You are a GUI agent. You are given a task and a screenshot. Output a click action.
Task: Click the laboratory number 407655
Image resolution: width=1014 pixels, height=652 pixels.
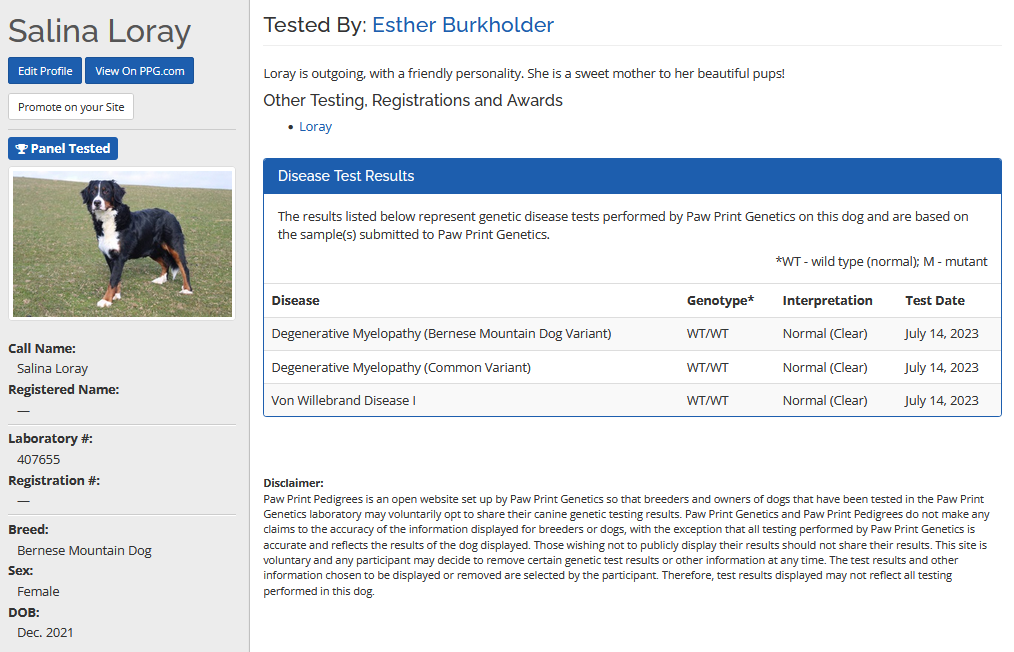pyautogui.click(x=39, y=459)
